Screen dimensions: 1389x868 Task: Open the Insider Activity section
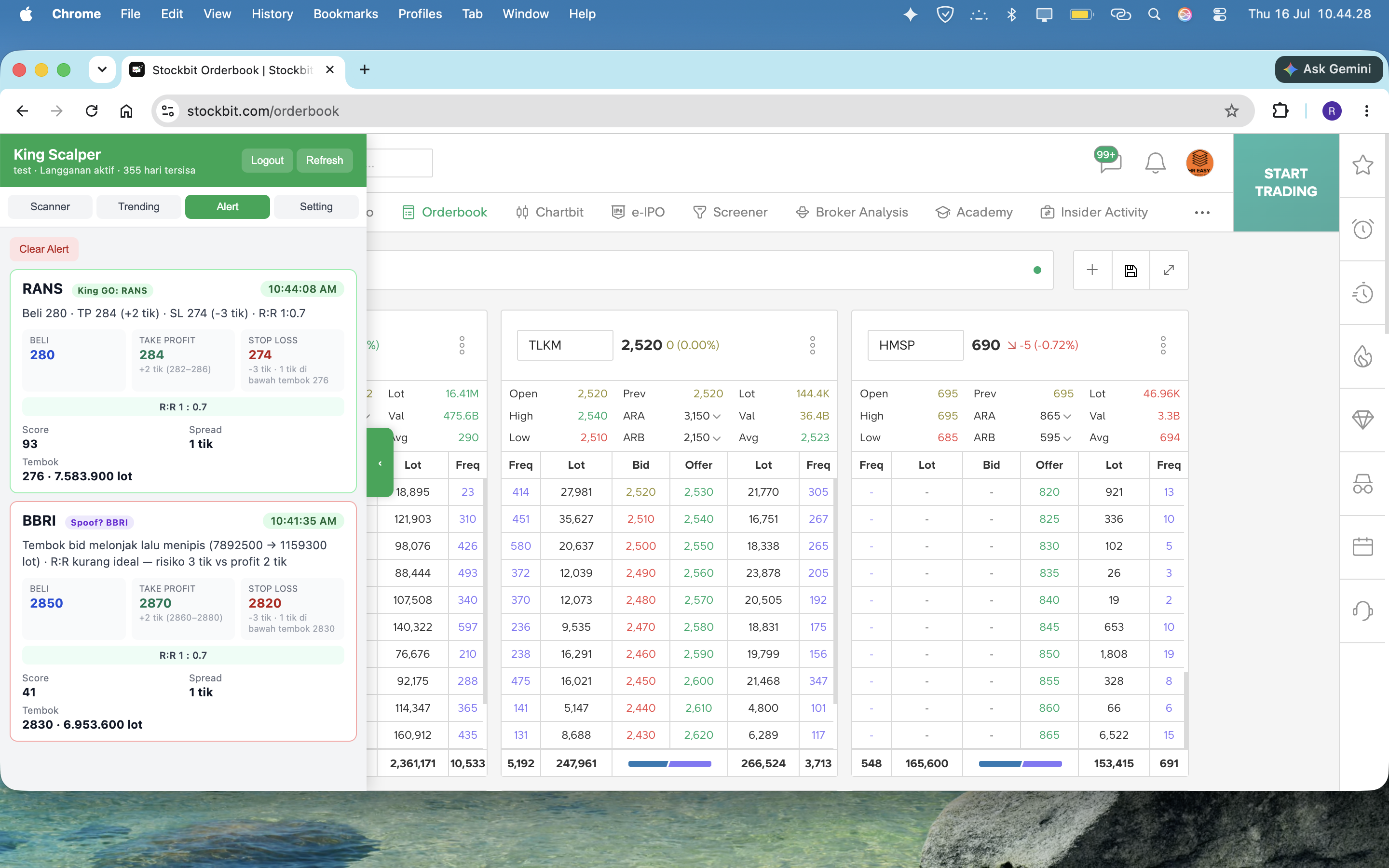coord(1094,212)
